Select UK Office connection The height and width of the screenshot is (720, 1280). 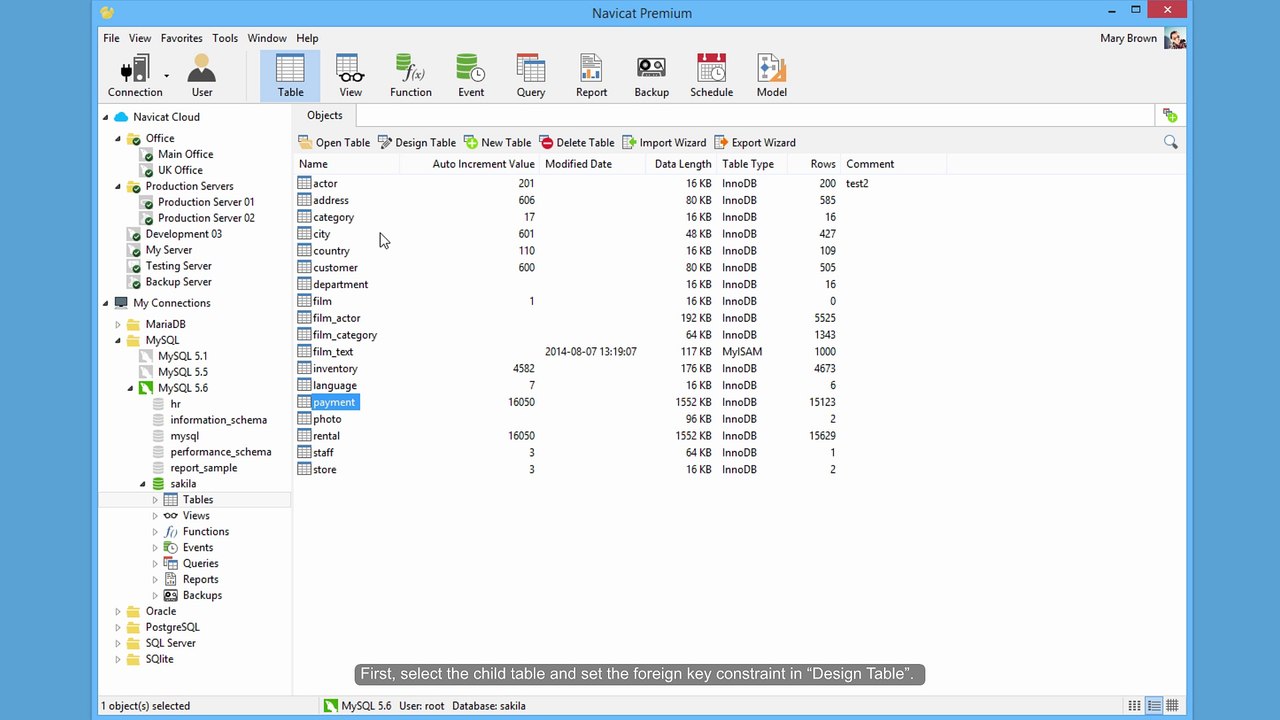tap(180, 170)
